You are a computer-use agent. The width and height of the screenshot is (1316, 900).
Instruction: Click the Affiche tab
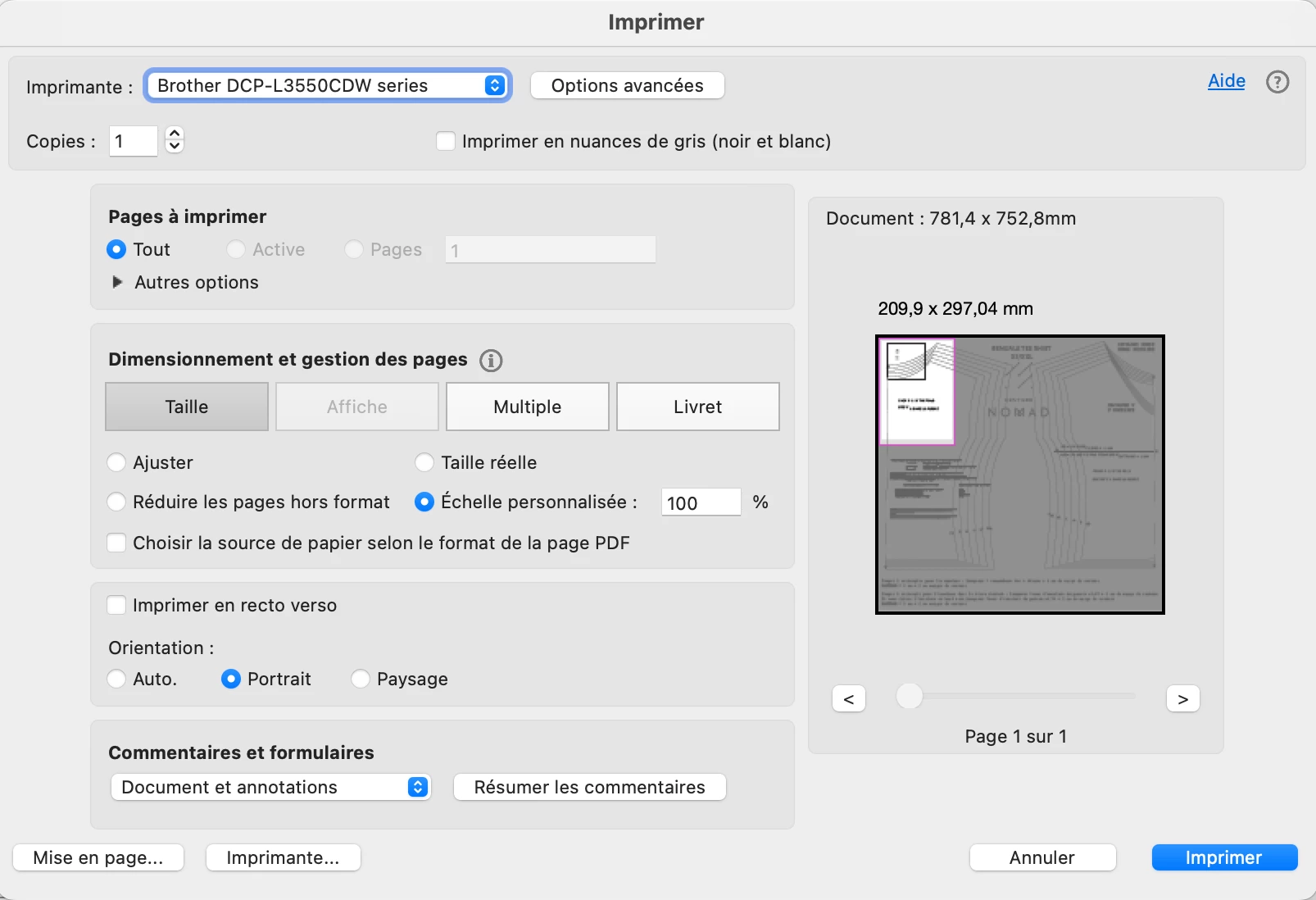pos(357,407)
